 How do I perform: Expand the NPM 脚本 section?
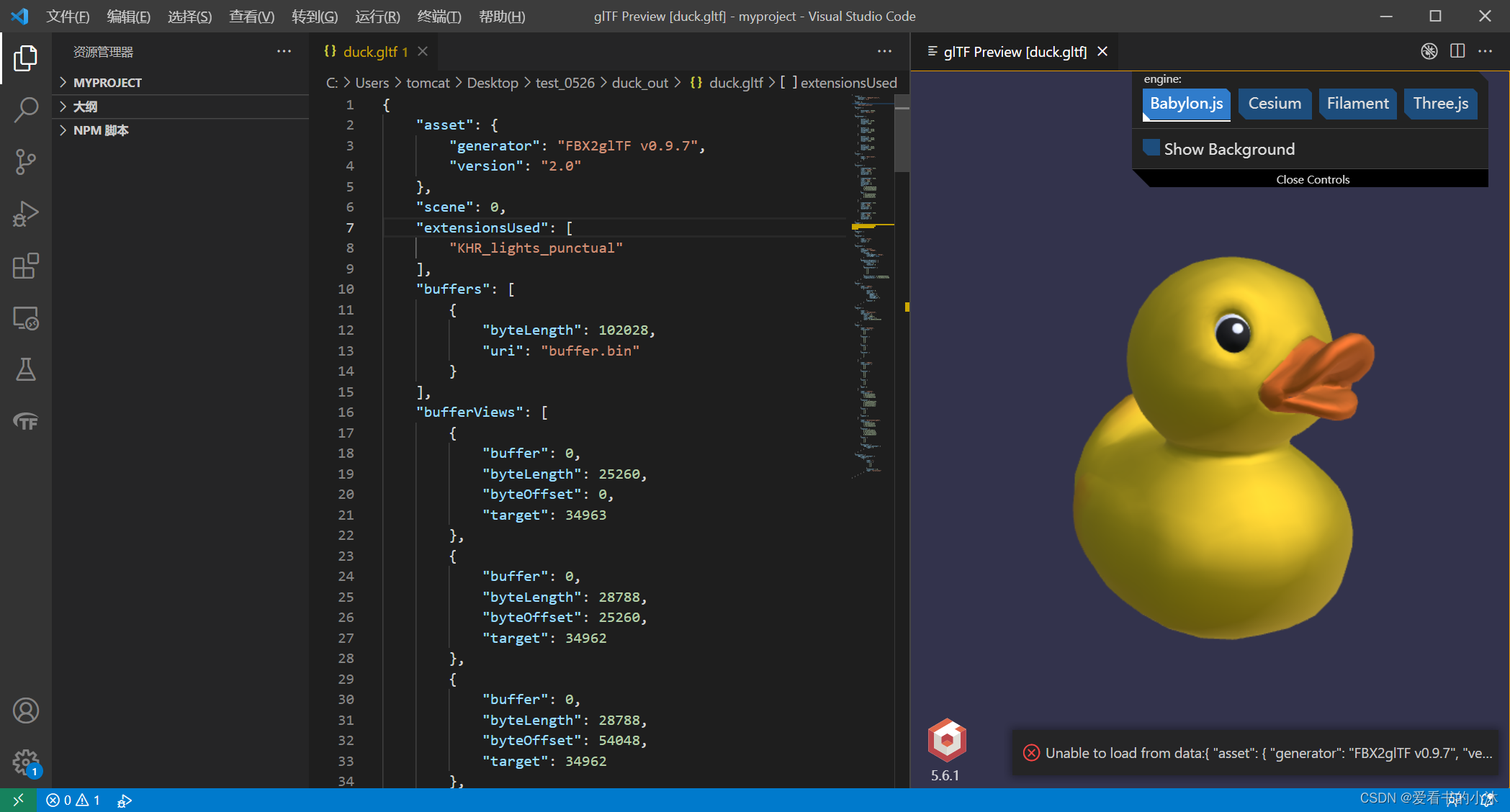pos(101,130)
